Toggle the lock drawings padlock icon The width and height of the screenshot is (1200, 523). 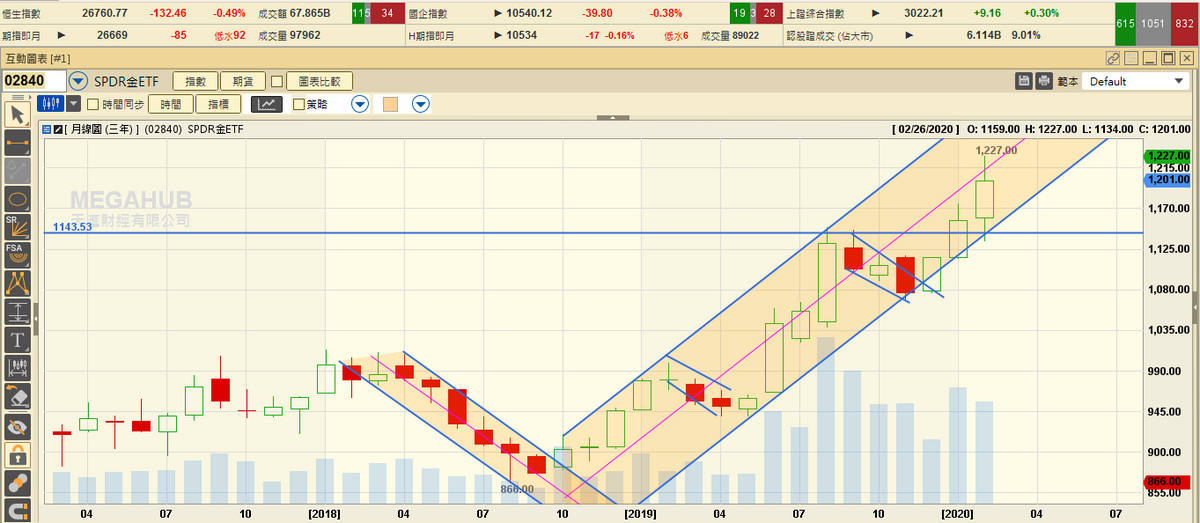pyautogui.click(x=17, y=454)
